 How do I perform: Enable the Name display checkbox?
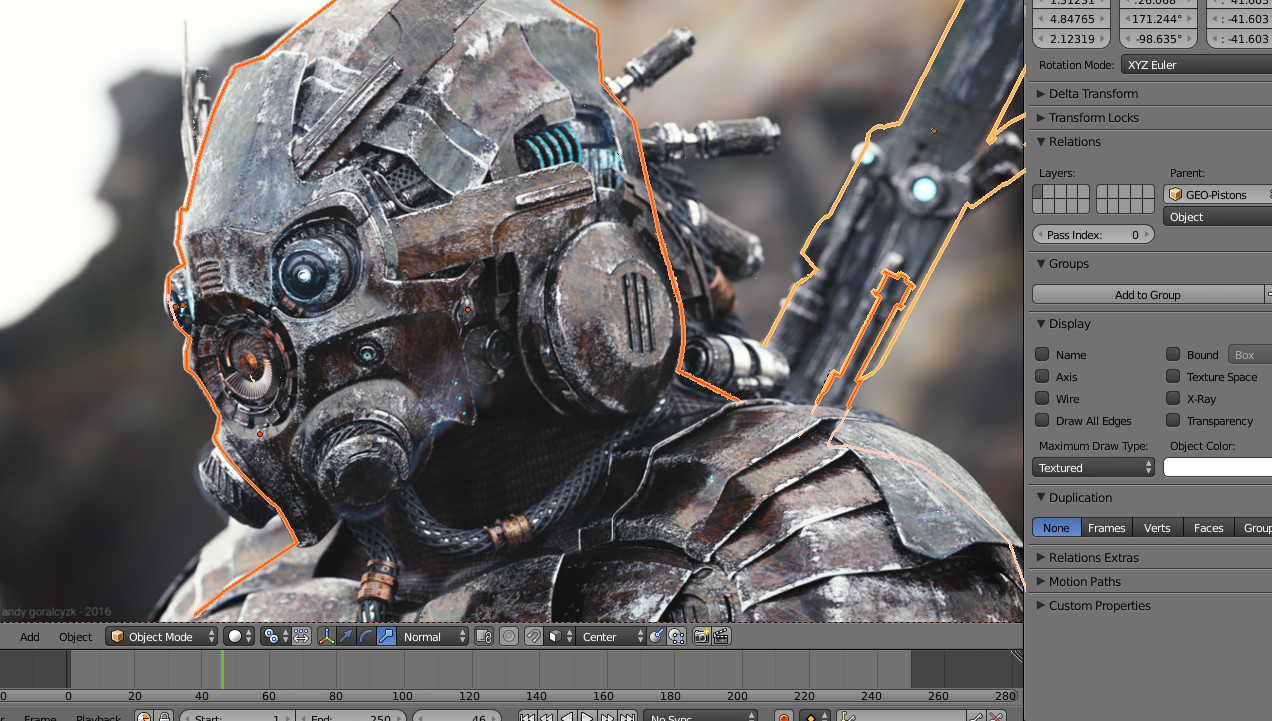tap(1042, 354)
